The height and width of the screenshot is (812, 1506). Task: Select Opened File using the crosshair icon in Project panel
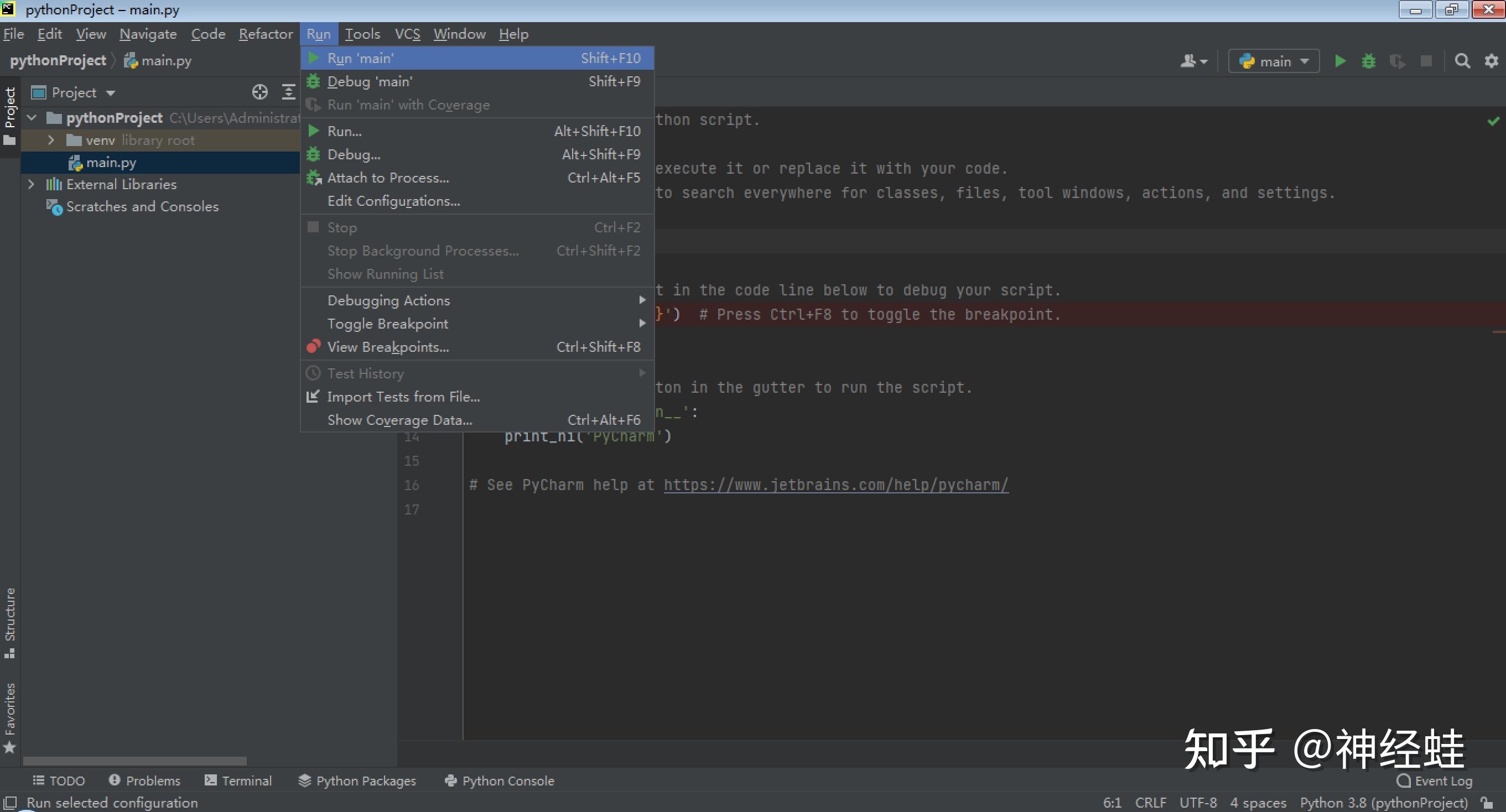(x=259, y=92)
